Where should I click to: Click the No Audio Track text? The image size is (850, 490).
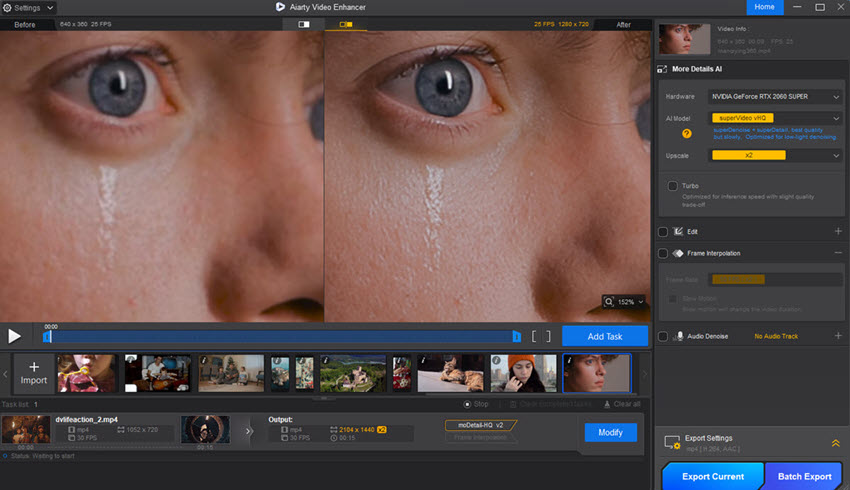(x=776, y=337)
